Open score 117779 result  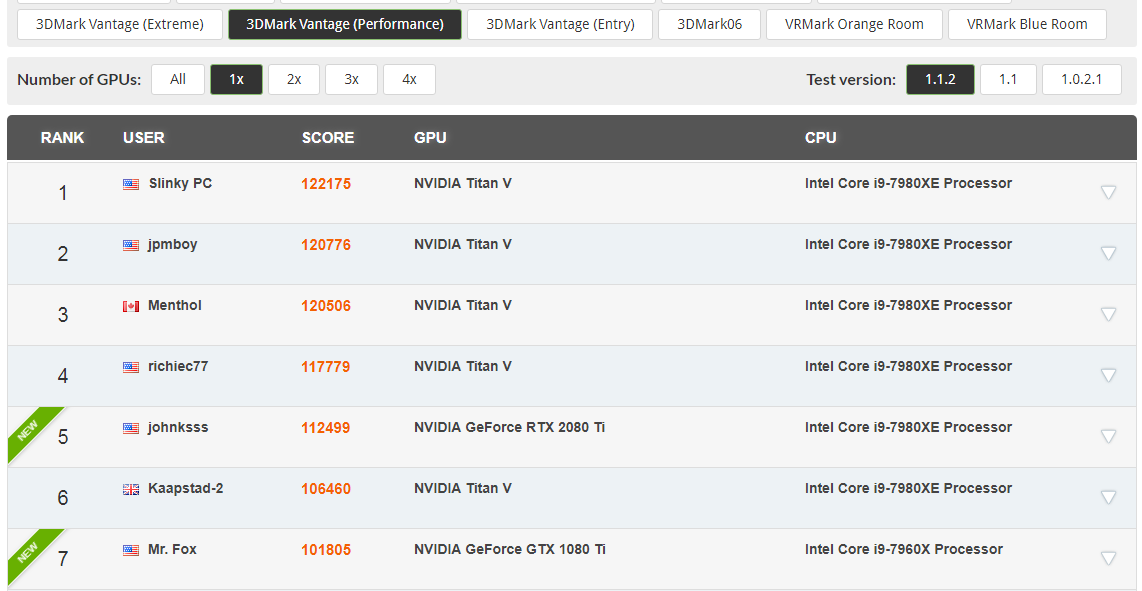pos(326,367)
